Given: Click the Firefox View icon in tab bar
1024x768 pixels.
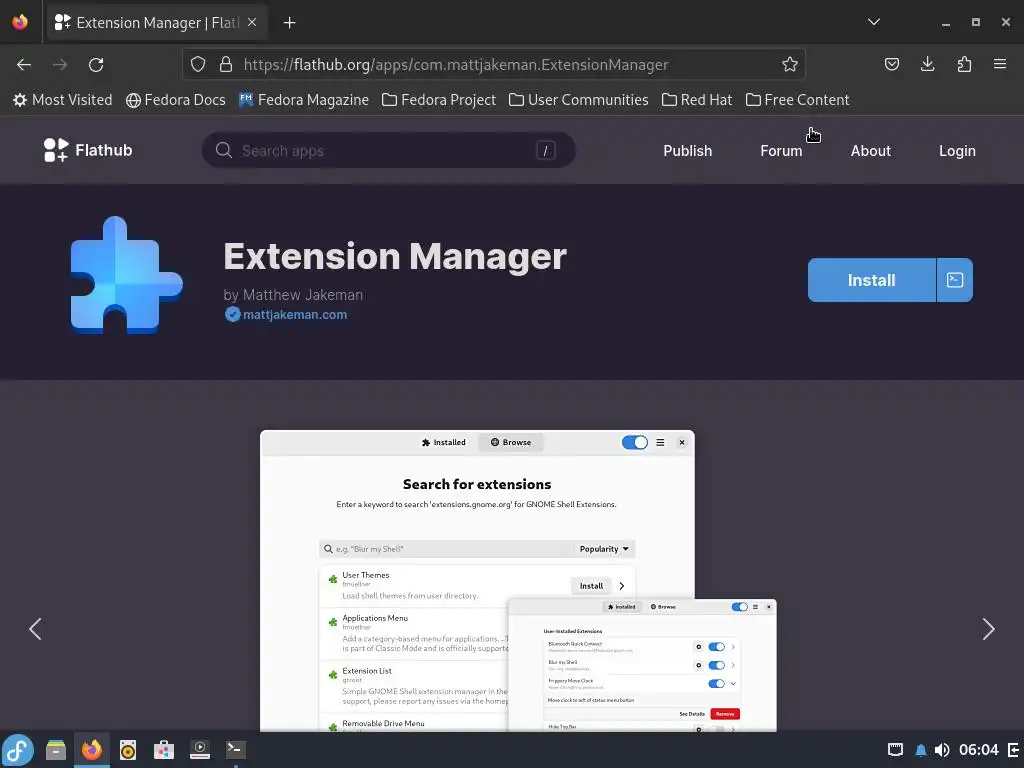Looking at the screenshot, I should 20,22.
